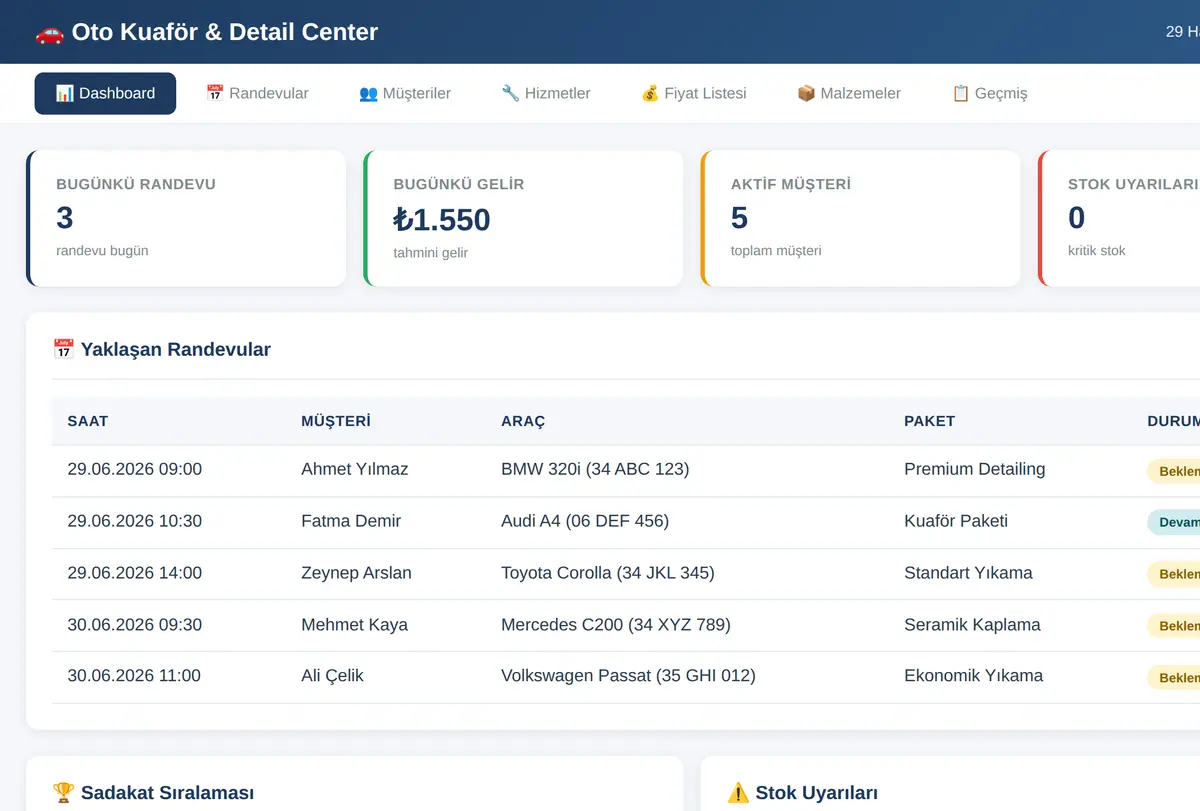Open the Bugünkü Gelir ₺1.550 card
This screenshot has width=1200, height=811.
click(523, 218)
